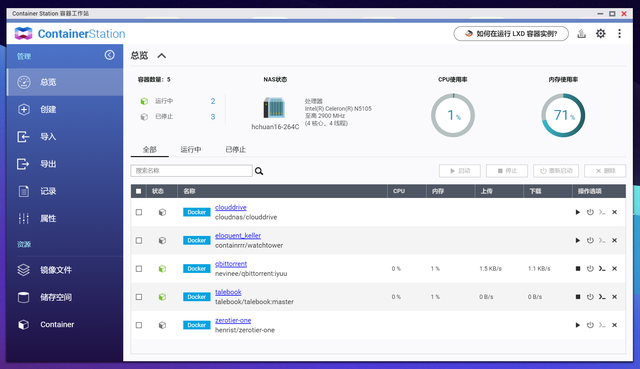Open the zerotier-one container link
This screenshot has height=369, width=640.
click(x=233, y=320)
